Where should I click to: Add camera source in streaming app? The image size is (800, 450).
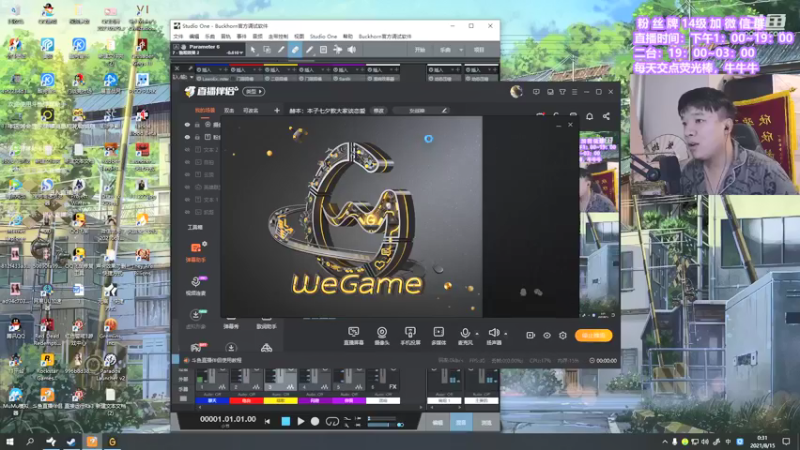382,336
